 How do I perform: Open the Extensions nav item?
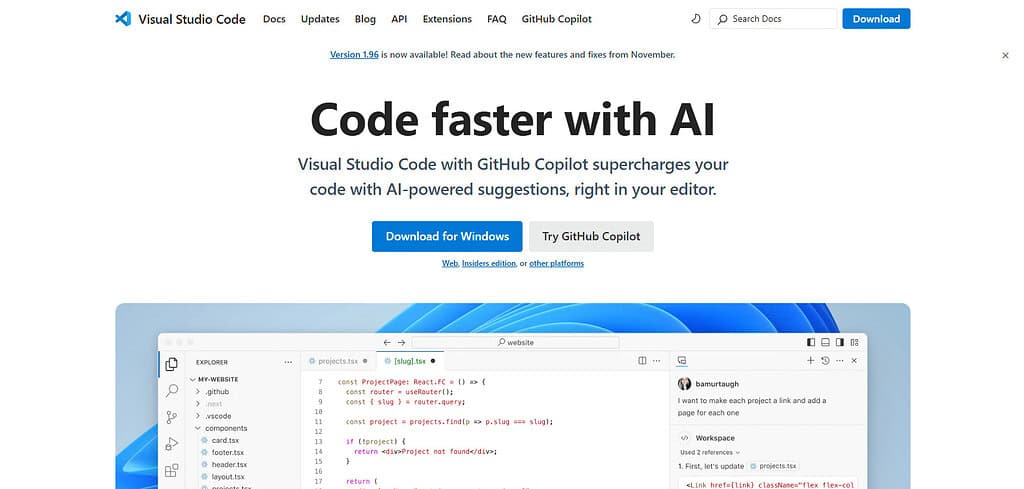click(447, 19)
